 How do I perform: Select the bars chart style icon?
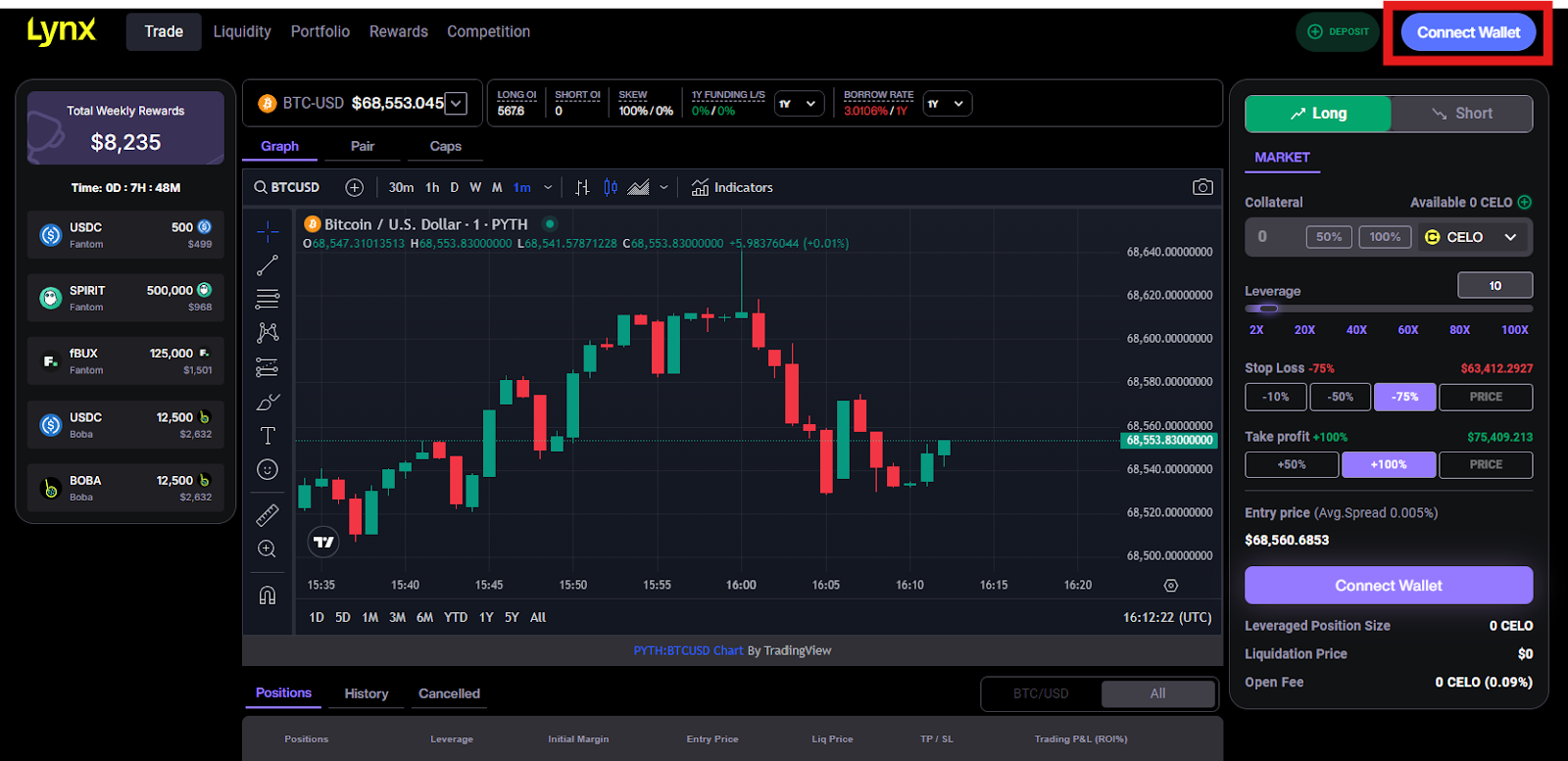pyautogui.click(x=582, y=187)
